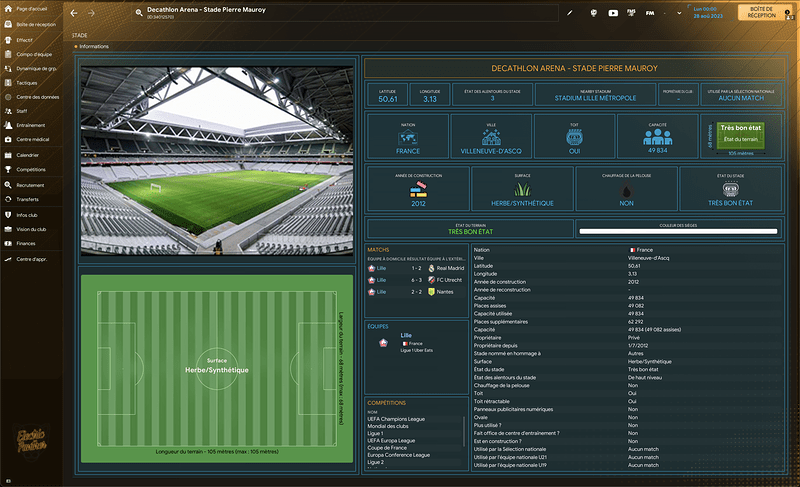The image size is (800, 487).
Task: Click the Chauffage de la pelouse NON card
Action: coord(627,189)
